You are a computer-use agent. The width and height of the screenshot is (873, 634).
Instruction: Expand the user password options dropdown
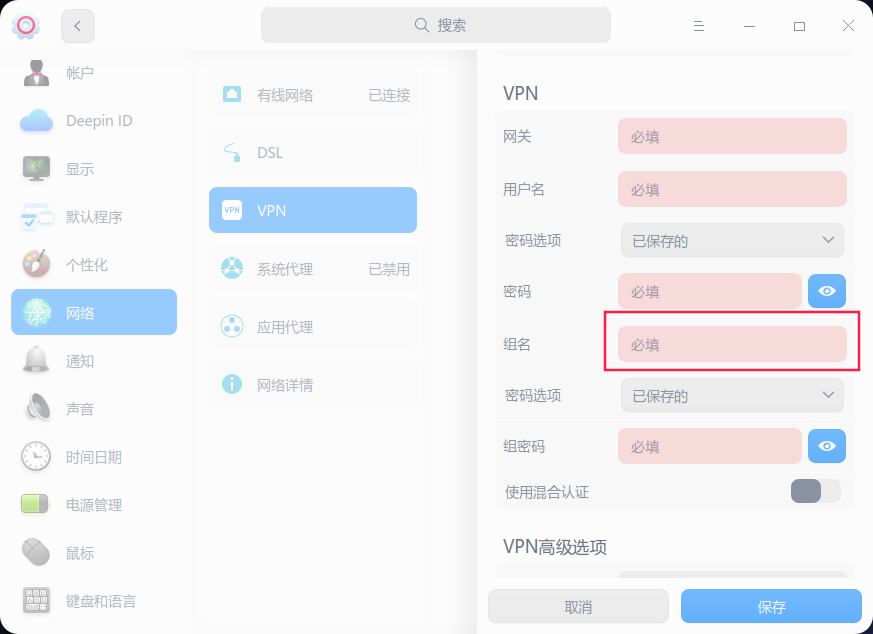tap(732, 240)
